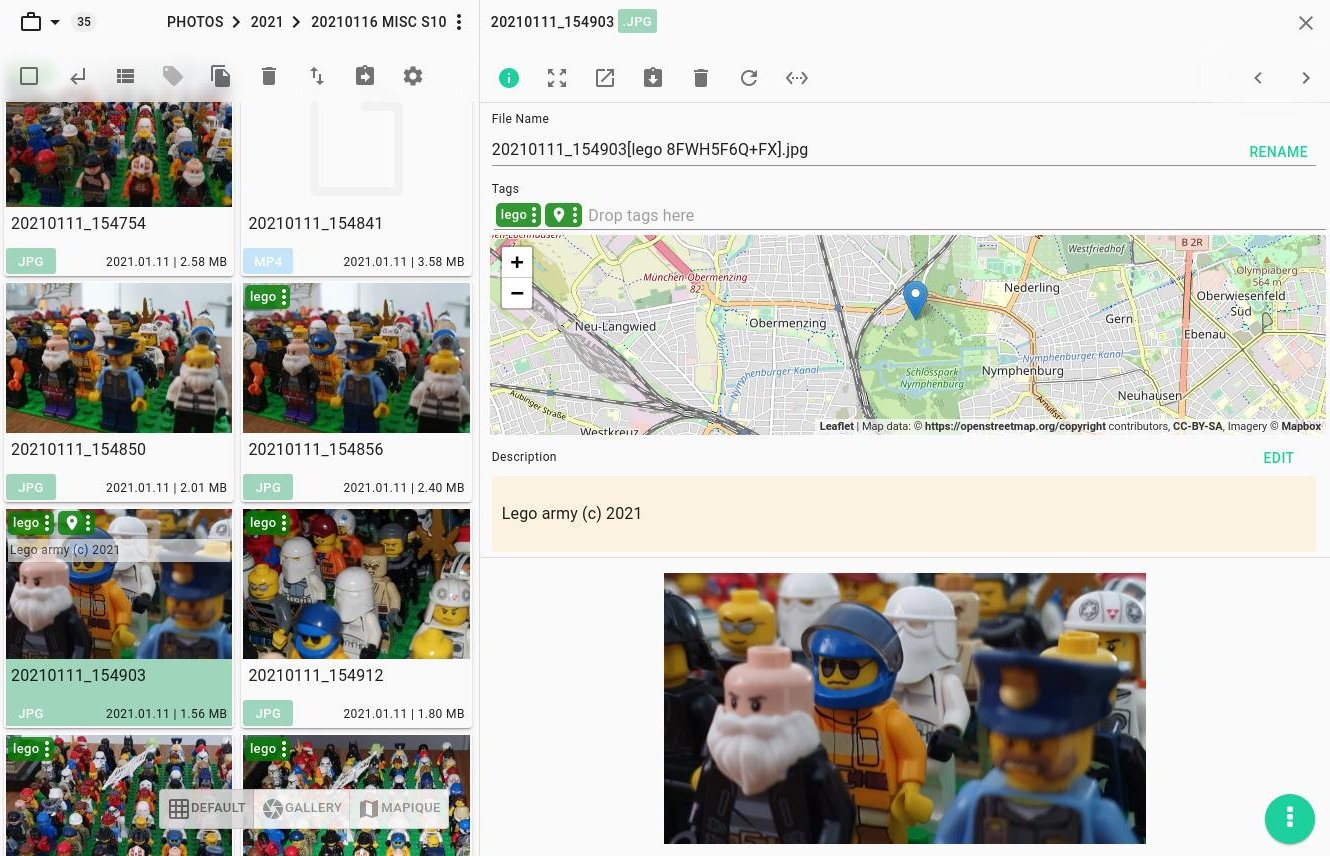Viewport: 1330px width, 856px height.
Task: Download the currently opened file
Action: [x=653, y=78]
